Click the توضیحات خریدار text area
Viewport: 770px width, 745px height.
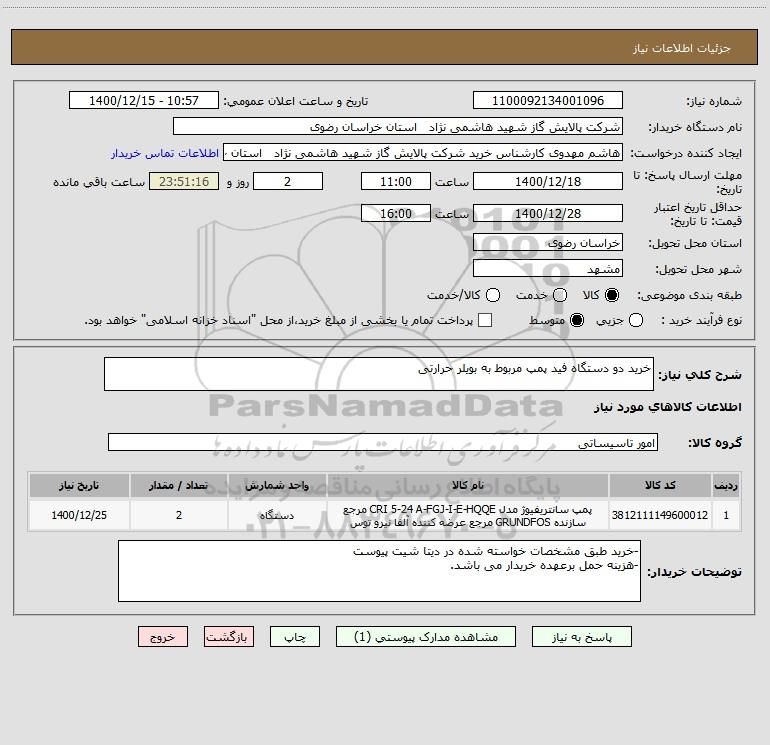tap(379, 571)
